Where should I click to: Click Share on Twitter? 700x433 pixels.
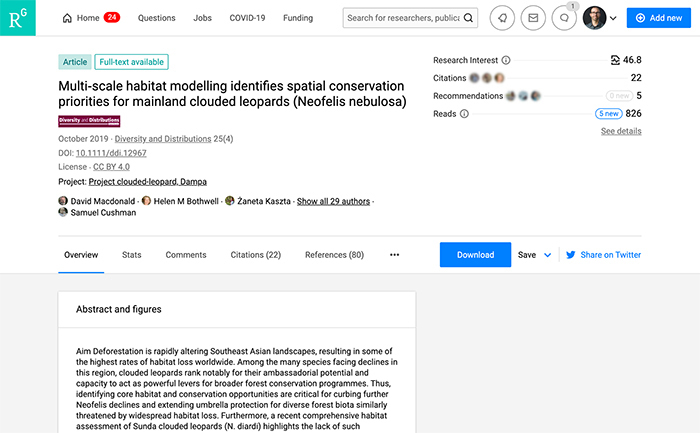coord(603,255)
